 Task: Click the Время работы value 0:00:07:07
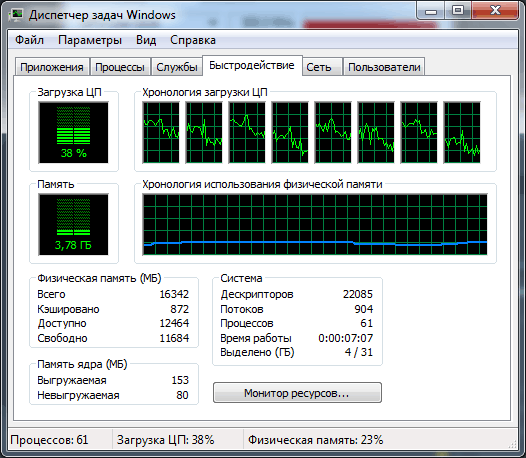(346, 338)
